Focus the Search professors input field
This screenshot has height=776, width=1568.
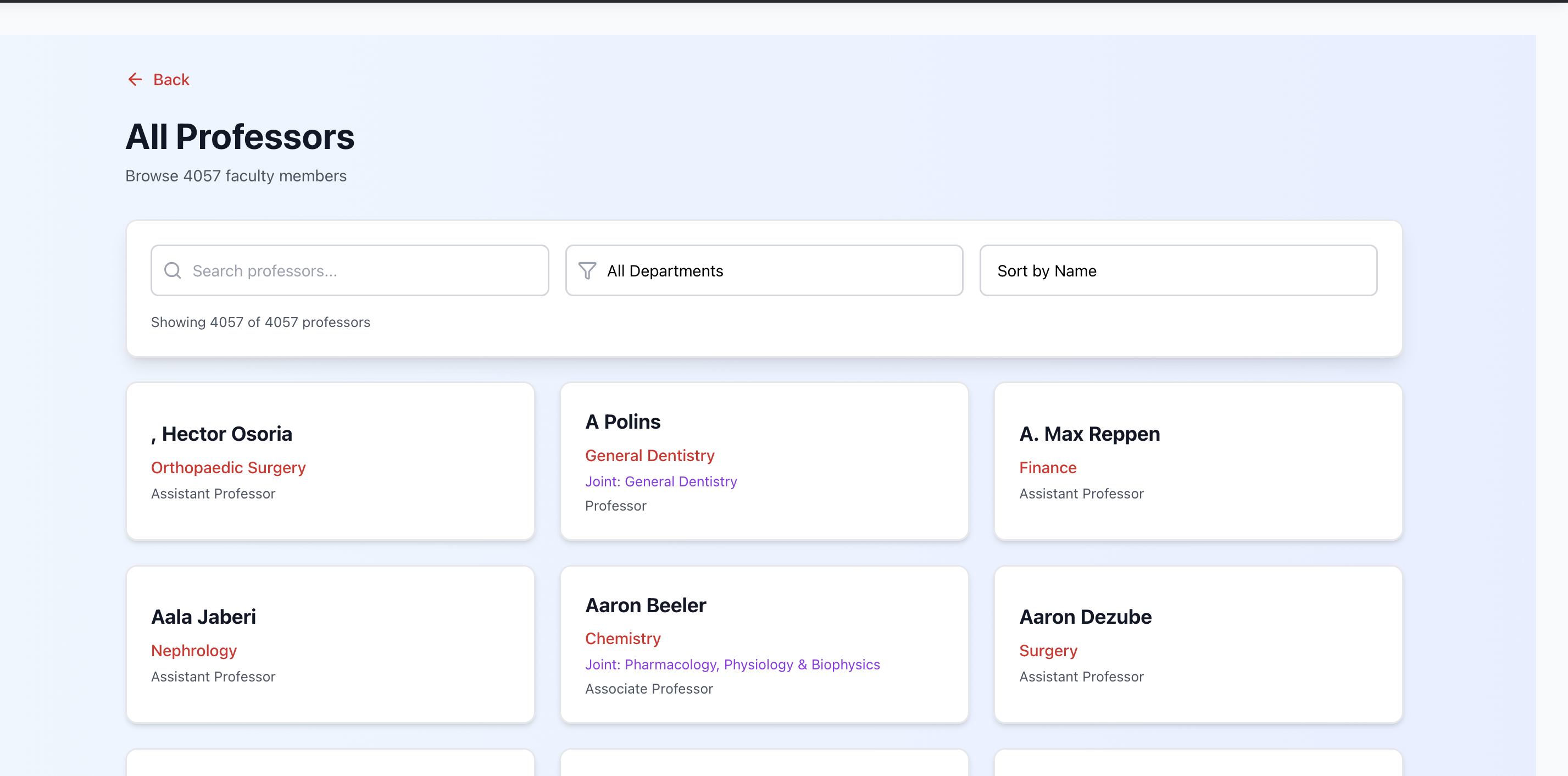pos(365,270)
